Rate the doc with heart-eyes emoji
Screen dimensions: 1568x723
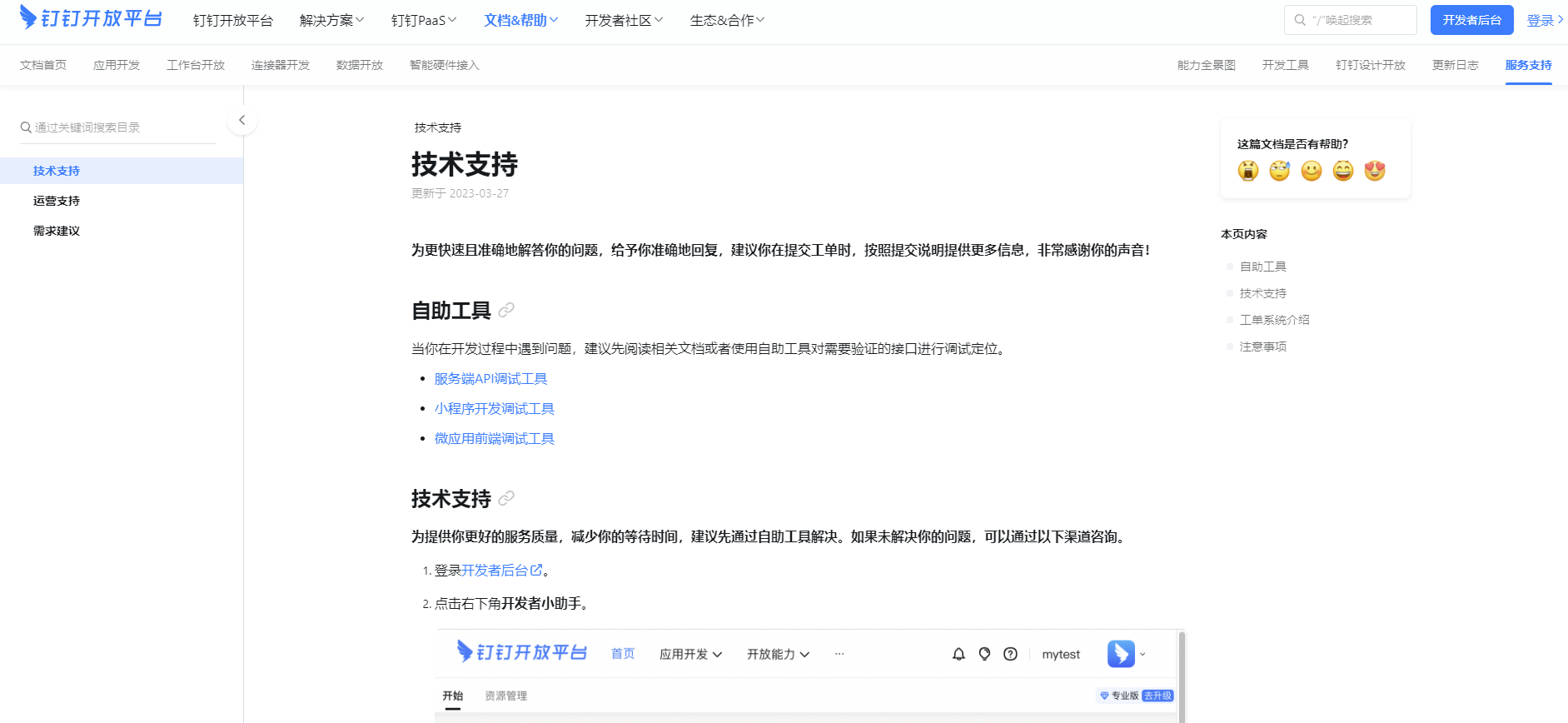1375,171
